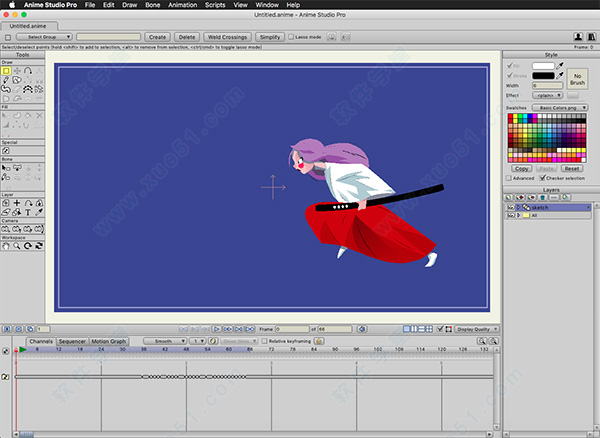Screen dimensions: 600x438
Task: Click the Weld Crossings button
Action: (227, 37)
